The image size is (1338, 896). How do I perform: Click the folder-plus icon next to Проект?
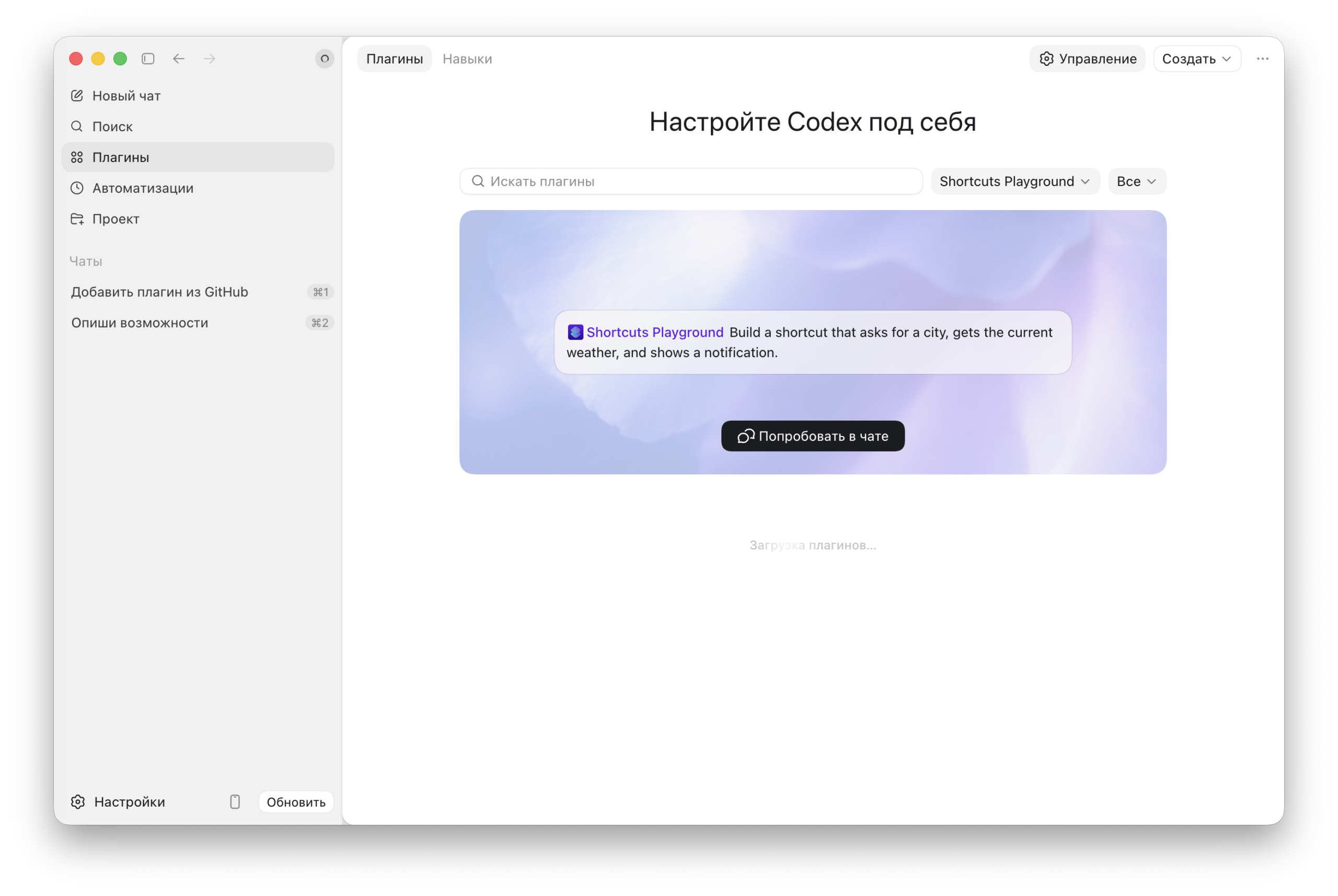(x=77, y=219)
